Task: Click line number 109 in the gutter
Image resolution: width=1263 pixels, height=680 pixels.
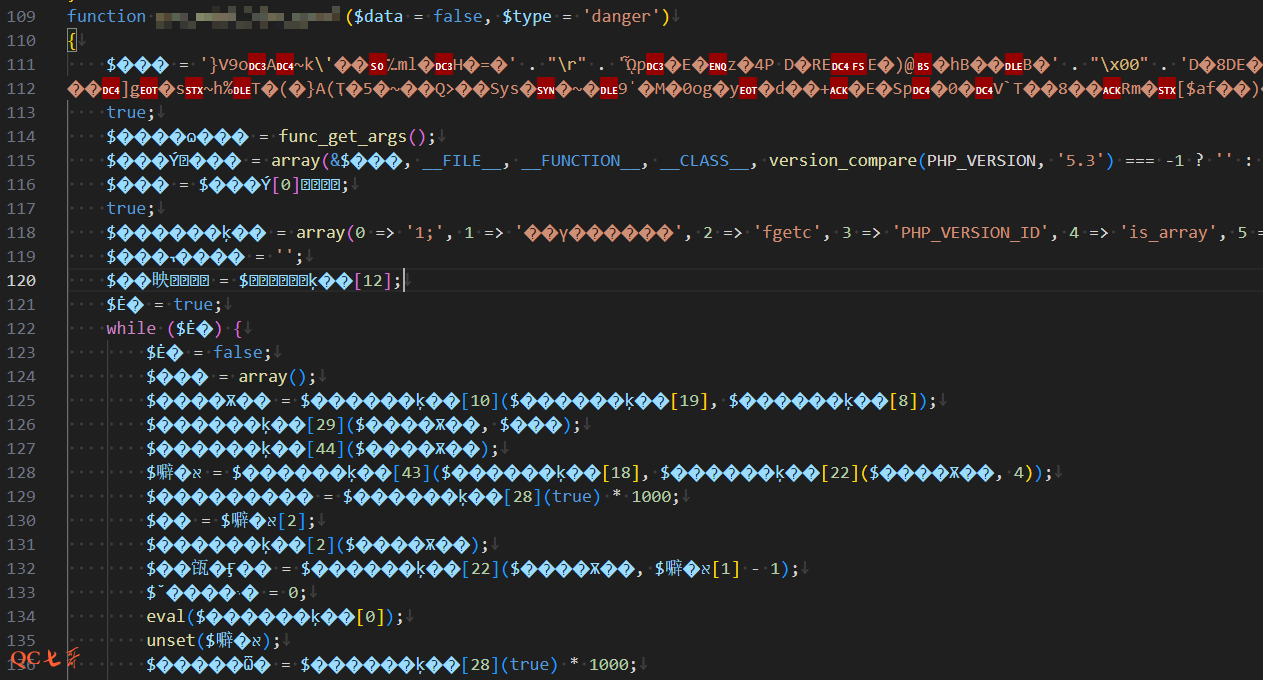Action: 21,16
